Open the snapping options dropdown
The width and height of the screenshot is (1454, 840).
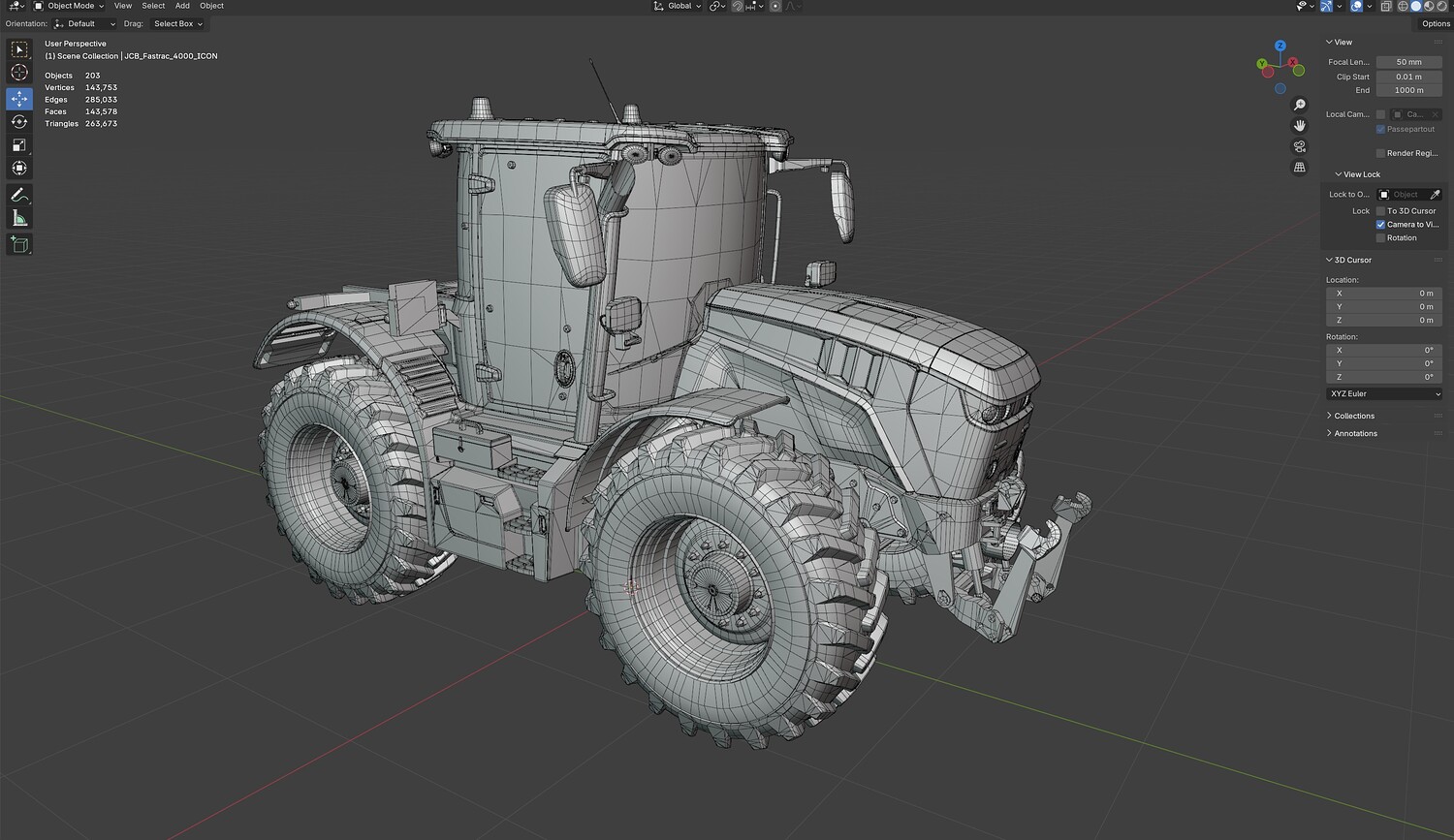pos(752,6)
